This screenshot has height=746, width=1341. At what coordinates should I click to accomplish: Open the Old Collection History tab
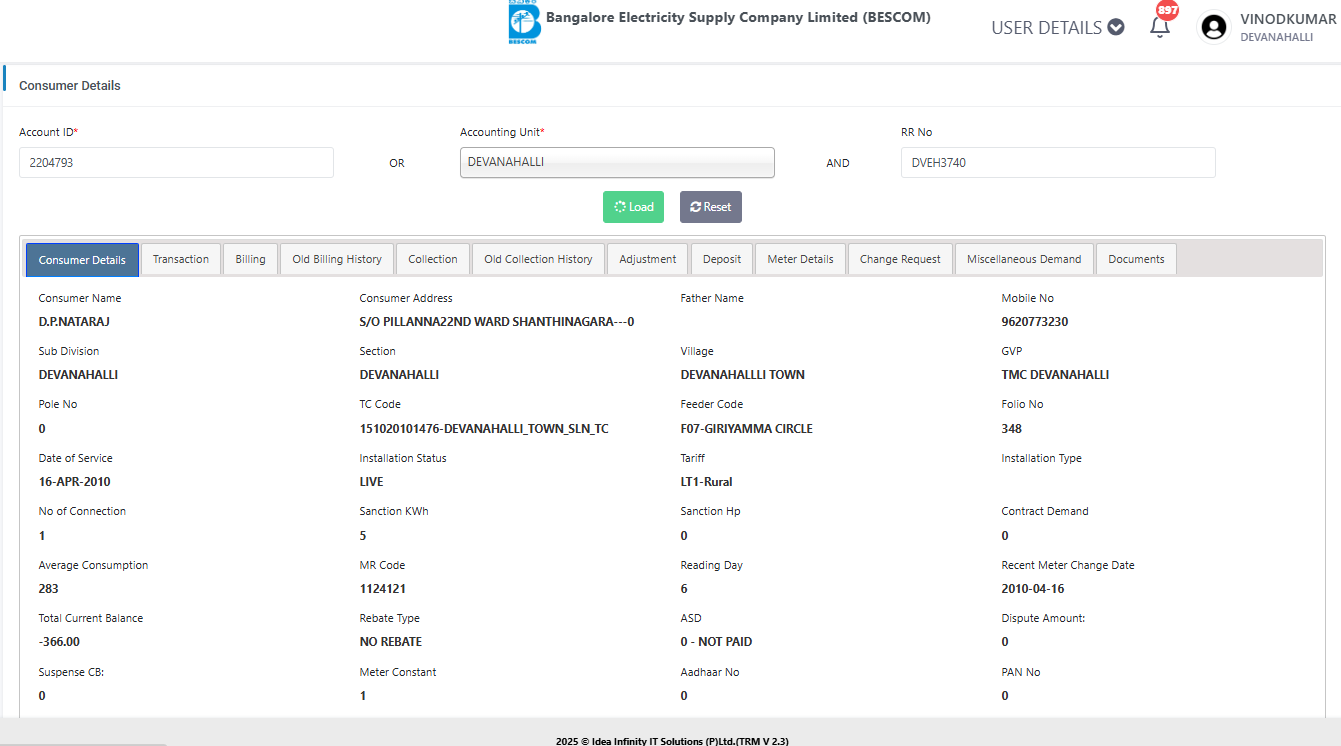(x=538, y=259)
